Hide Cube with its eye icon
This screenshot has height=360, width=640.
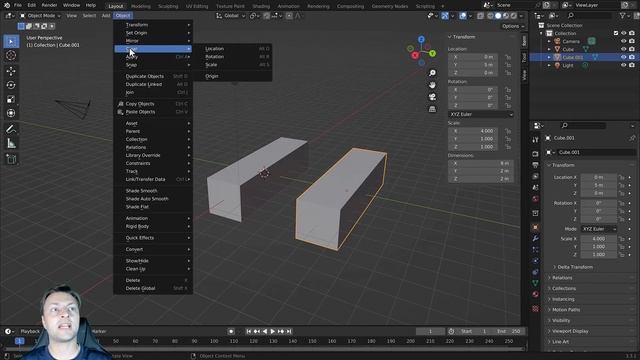pyautogui.click(x=623, y=49)
